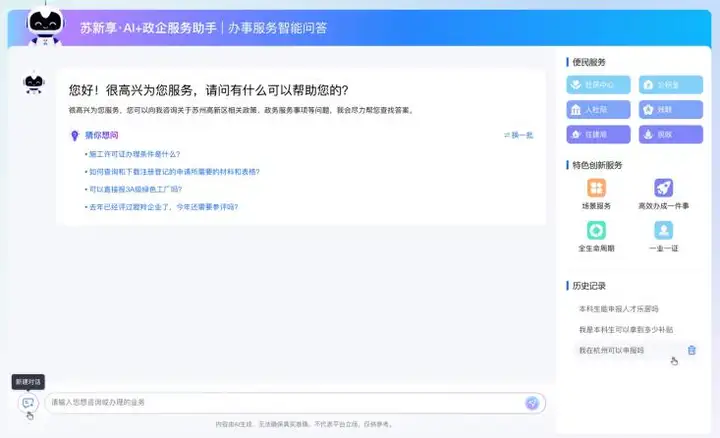
Task: Select question about 可以直接报3A级绿色工厂吗
Action: coord(135,189)
